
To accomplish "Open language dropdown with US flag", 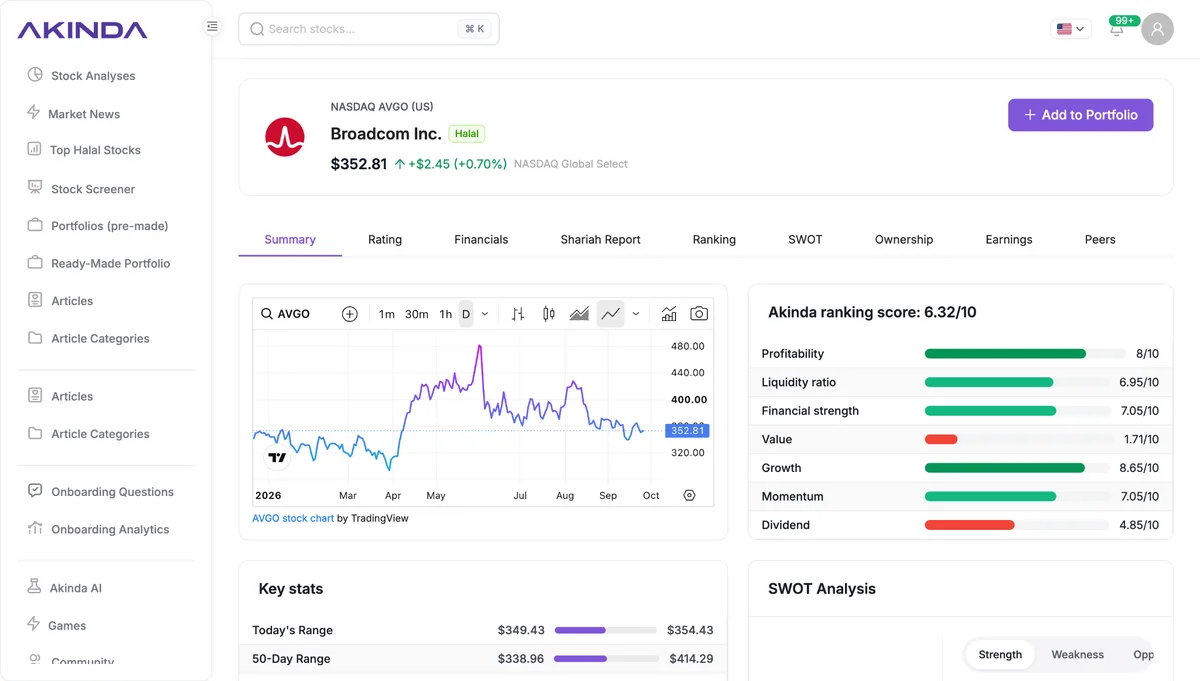I will (x=1070, y=29).
